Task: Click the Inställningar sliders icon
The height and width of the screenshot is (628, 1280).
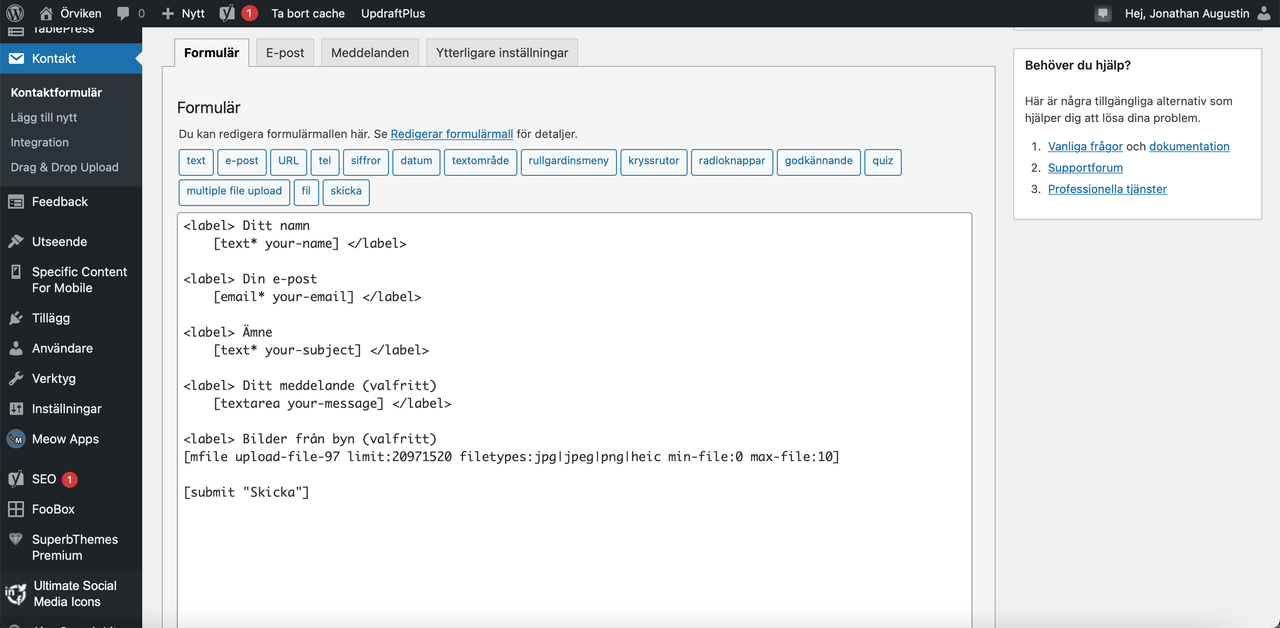Action: 16,409
